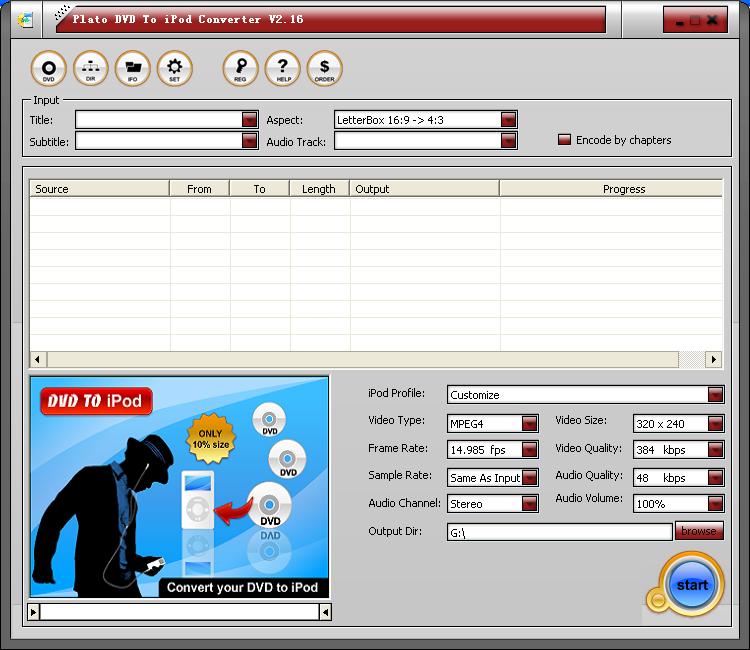
Task: Sort by the Source column header
Action: tap(99, 188)
